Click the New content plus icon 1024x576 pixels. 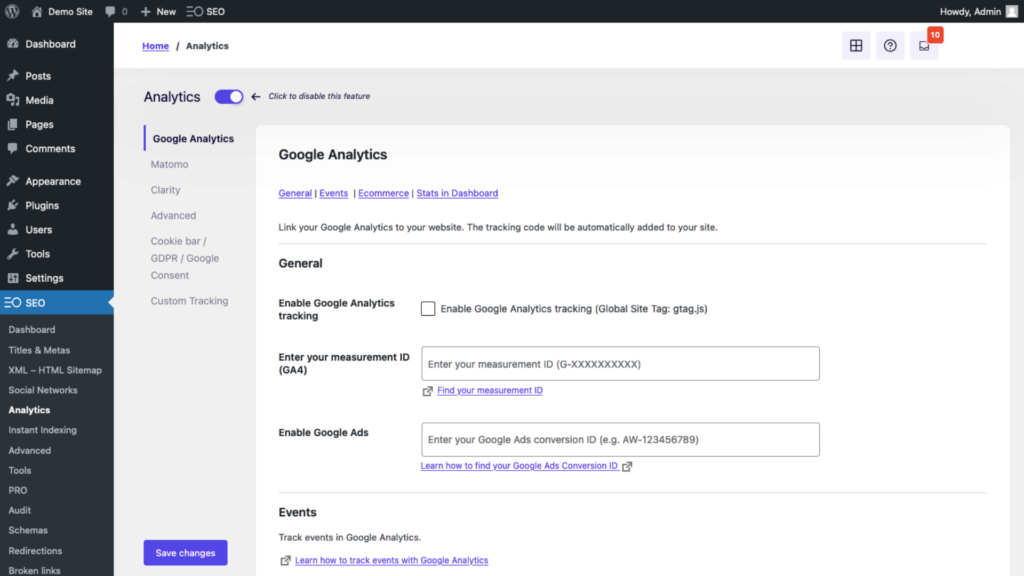coord(146,11)
